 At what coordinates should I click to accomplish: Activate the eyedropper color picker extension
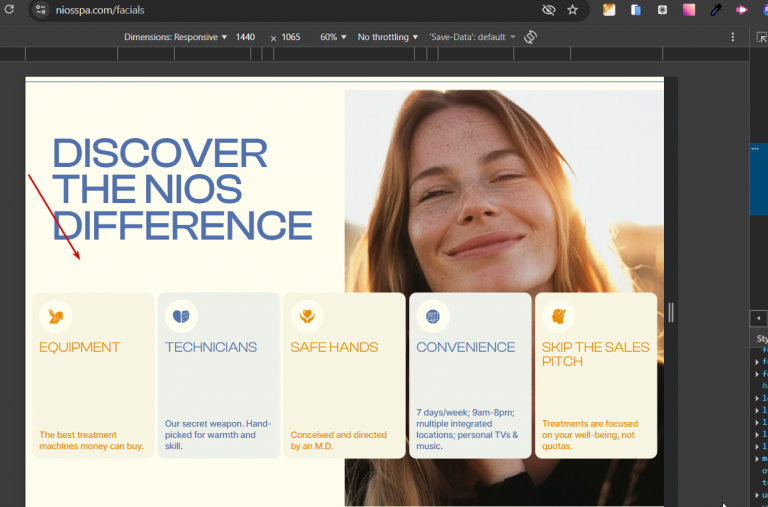point(716,10)
